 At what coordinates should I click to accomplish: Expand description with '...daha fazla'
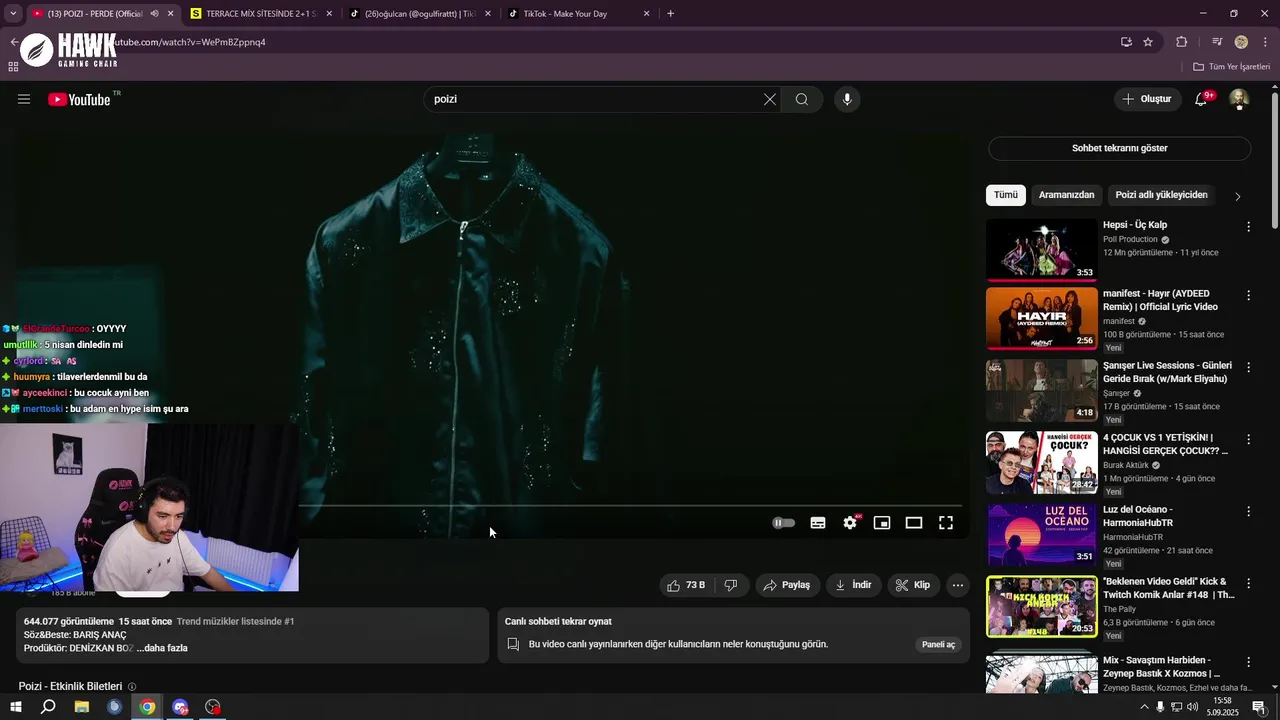[x=162, y=648]
